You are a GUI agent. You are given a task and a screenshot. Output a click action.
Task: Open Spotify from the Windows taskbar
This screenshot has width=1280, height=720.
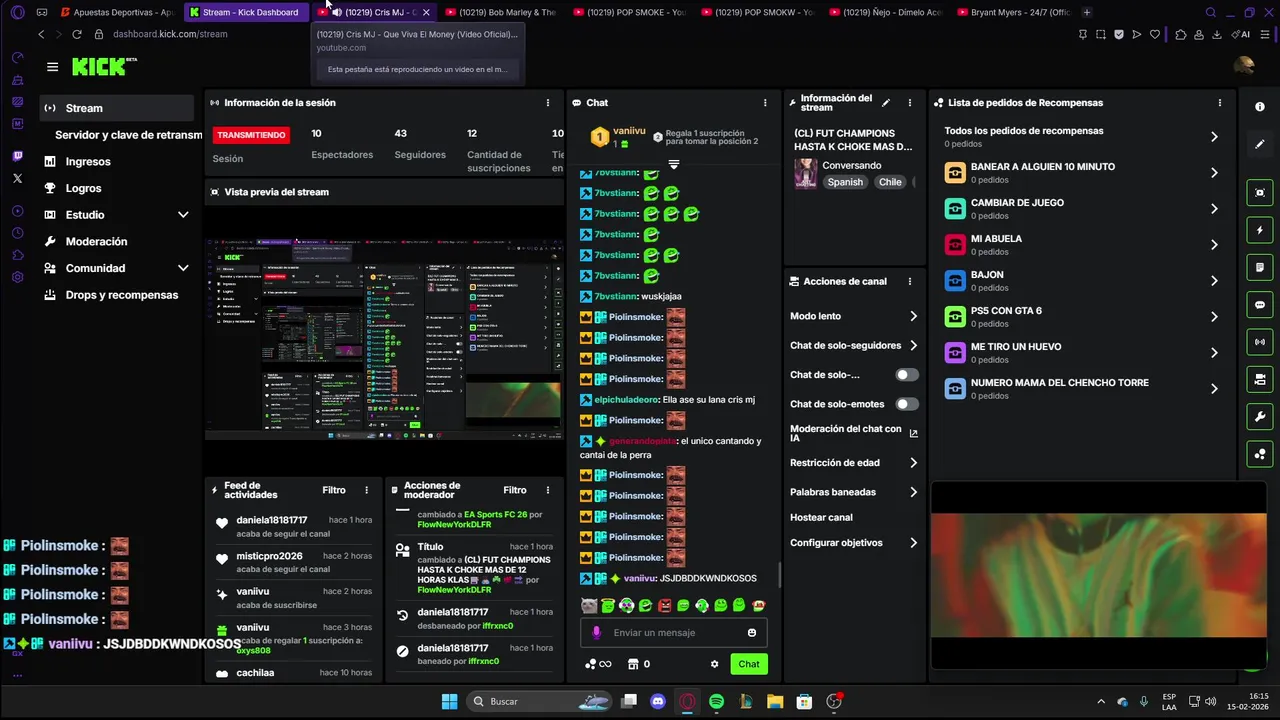[x=716, y=702]
